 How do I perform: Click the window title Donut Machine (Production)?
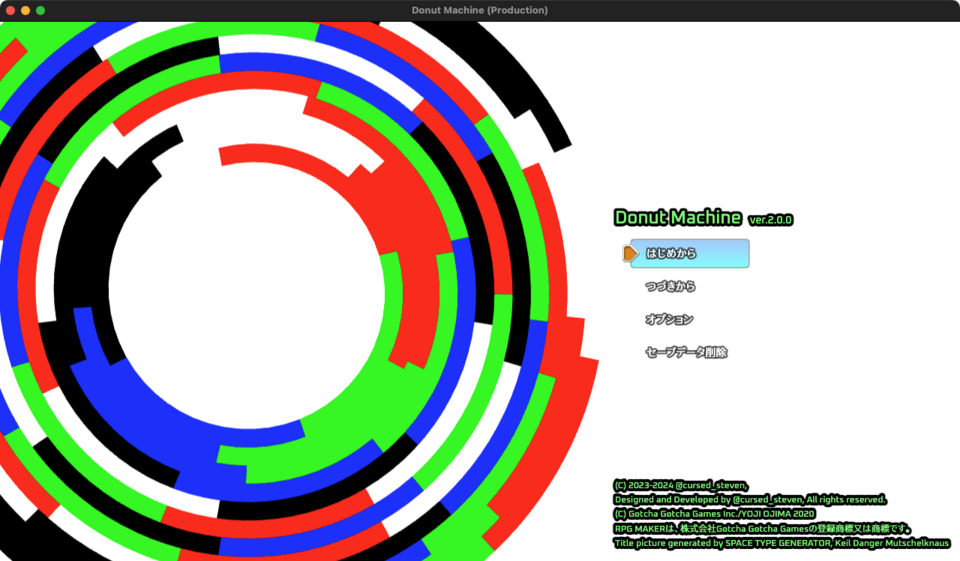coord(480,10)
